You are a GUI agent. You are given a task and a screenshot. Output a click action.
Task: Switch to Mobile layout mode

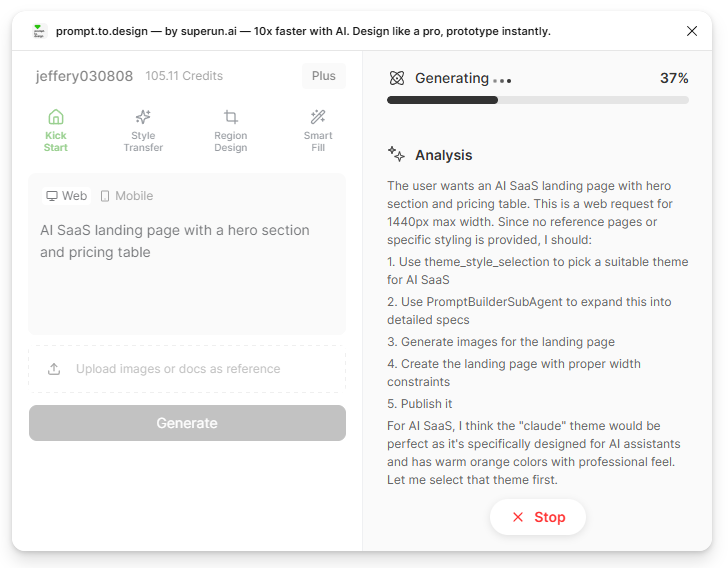[127, 196]
